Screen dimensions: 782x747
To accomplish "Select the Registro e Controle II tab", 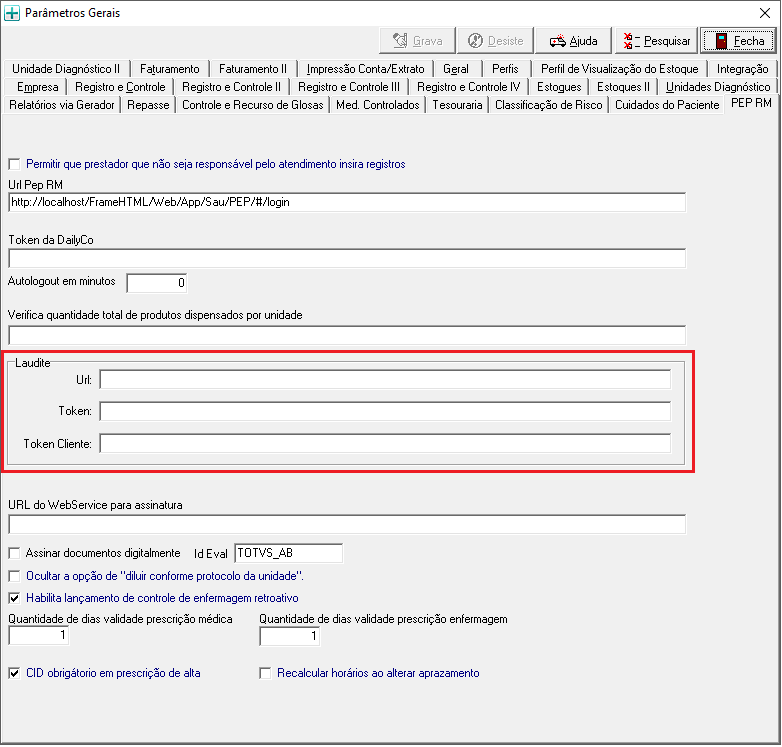I will point(231,87).
